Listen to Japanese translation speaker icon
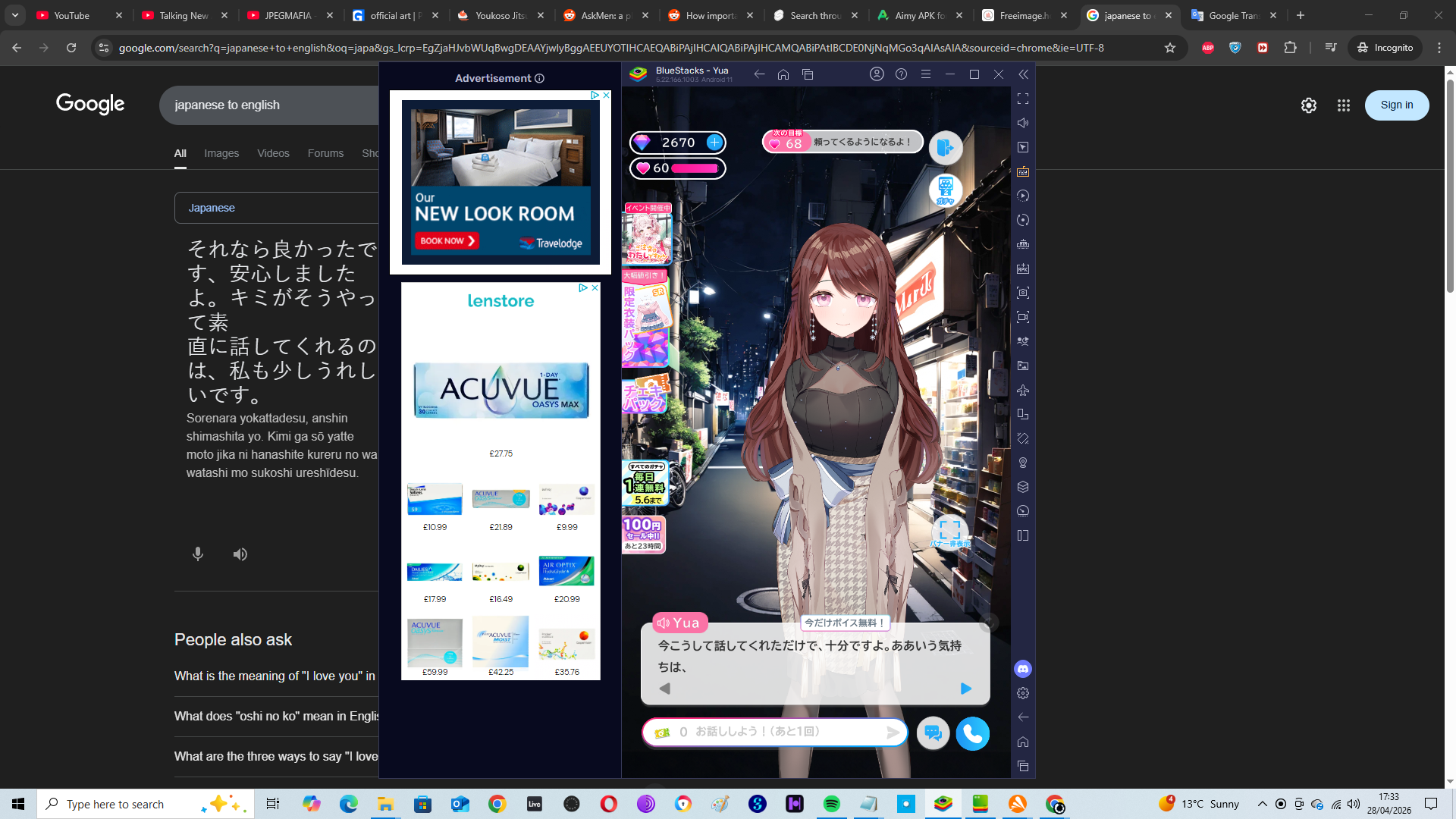Viewport: 1456px width, 819px height. point(240,554)
